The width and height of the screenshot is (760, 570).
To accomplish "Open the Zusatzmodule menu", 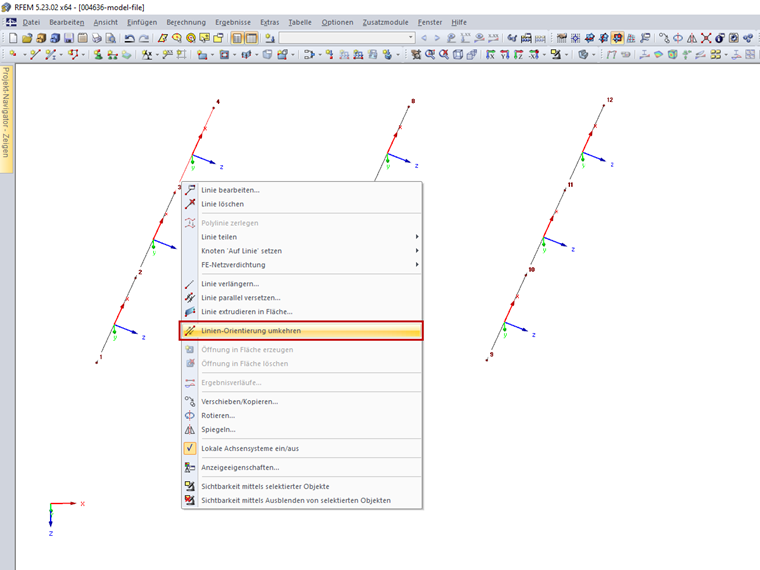I will 385,22.
